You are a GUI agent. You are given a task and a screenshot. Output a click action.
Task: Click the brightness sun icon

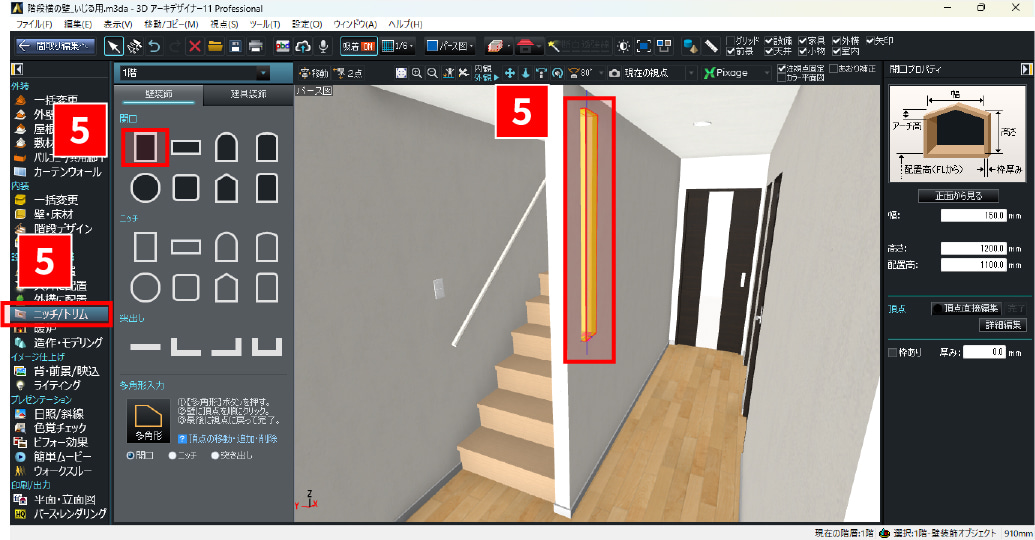(623, 46)
